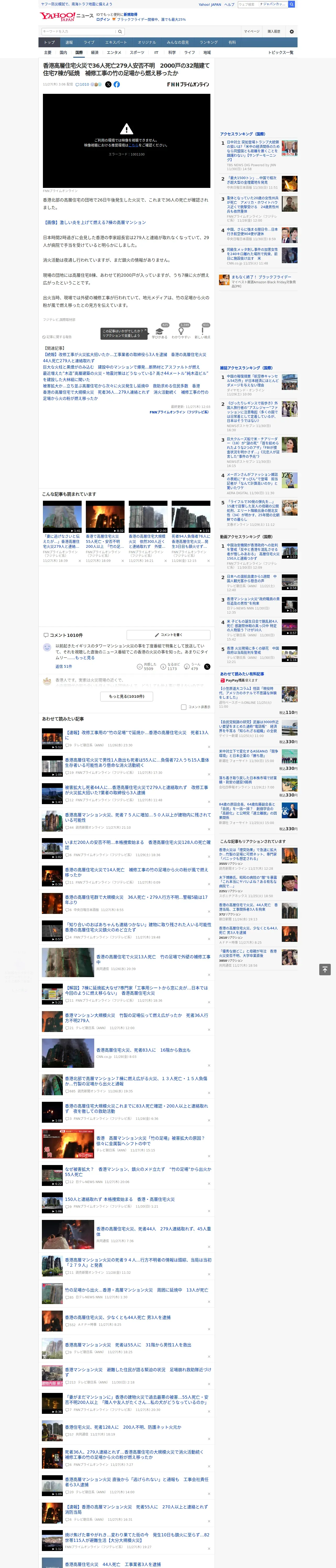
Task: Click the FNNプライムオンライン source logo
Action: (188, 85)
